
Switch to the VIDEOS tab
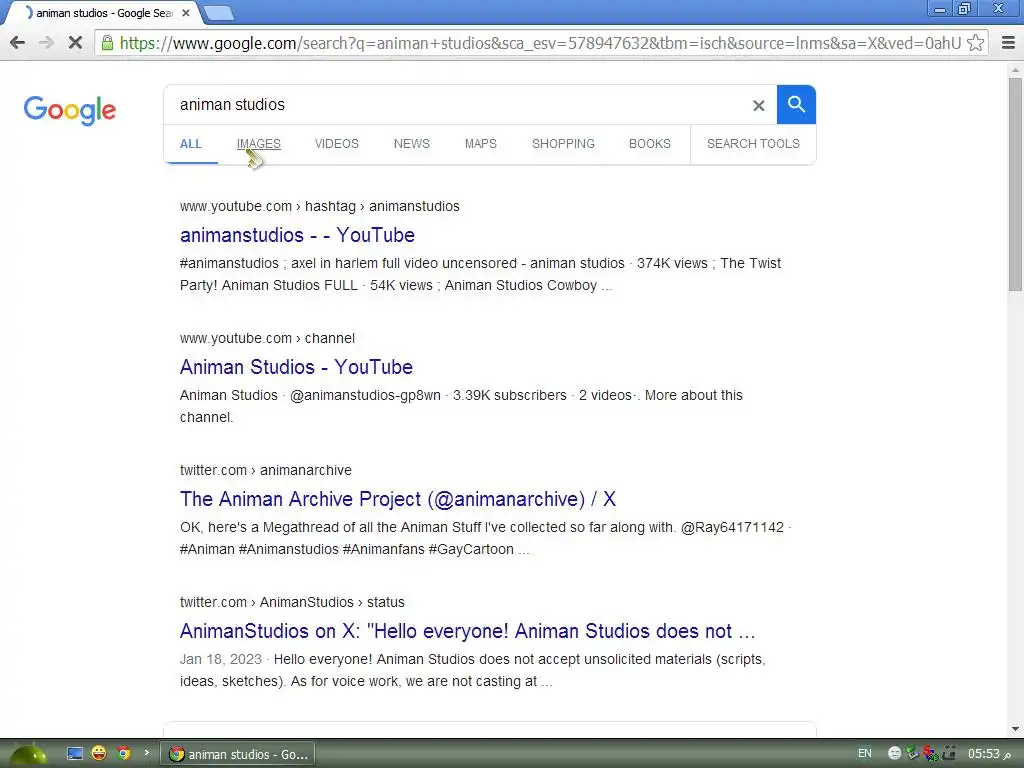point(336,144)
